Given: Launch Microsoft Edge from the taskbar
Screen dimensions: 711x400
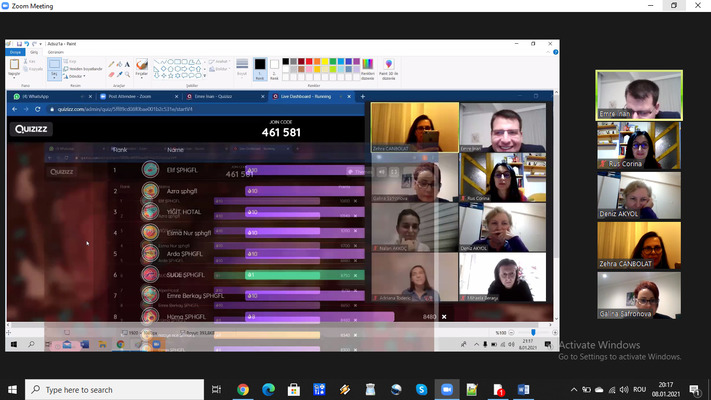Looking at the screenshot, I should click(x=268, y=390).
